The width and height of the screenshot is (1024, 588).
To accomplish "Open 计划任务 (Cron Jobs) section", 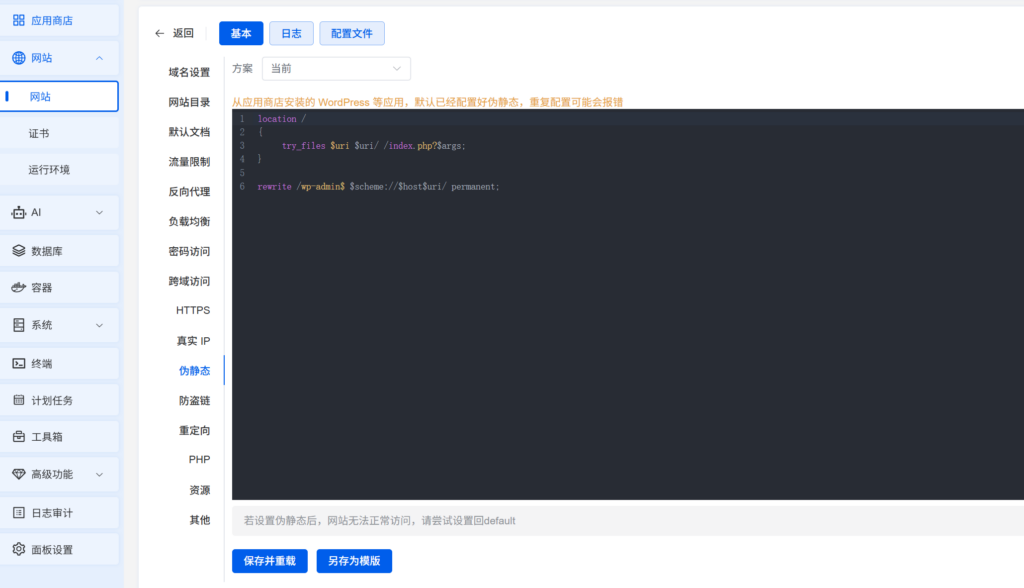I will (52, 399).
